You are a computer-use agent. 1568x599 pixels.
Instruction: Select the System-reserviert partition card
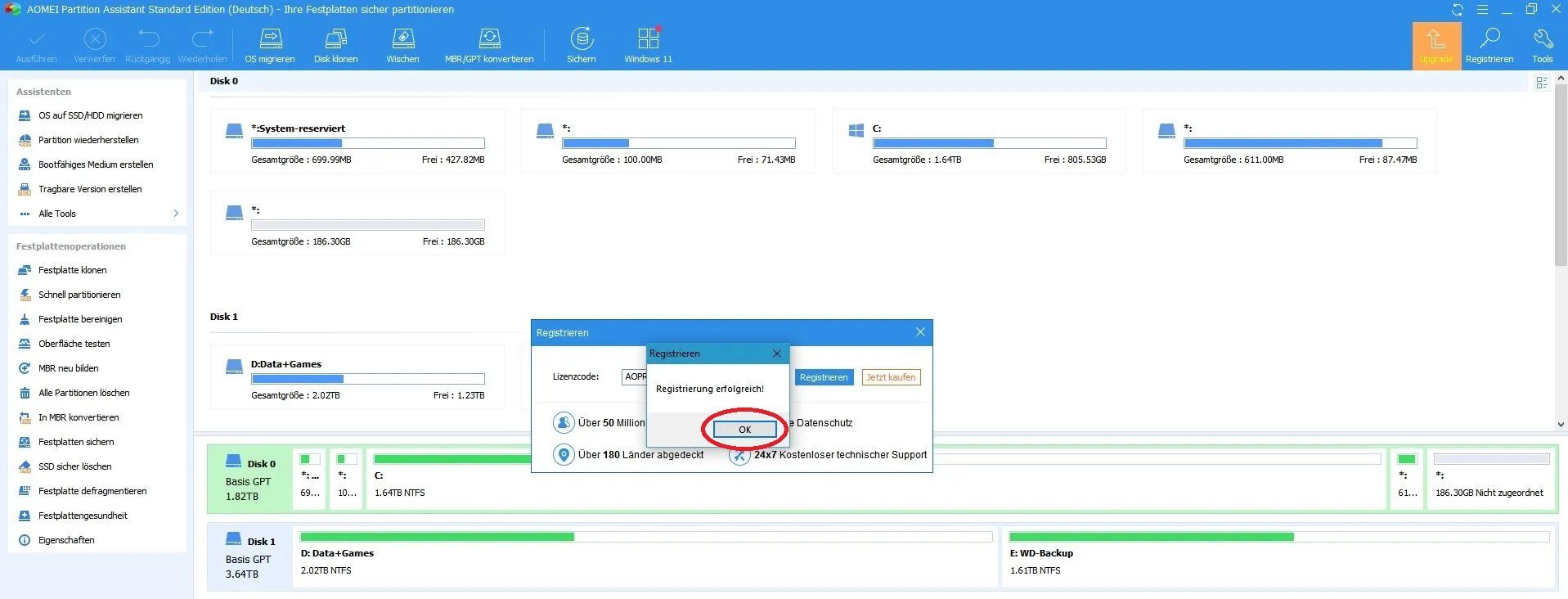point(357,141)
